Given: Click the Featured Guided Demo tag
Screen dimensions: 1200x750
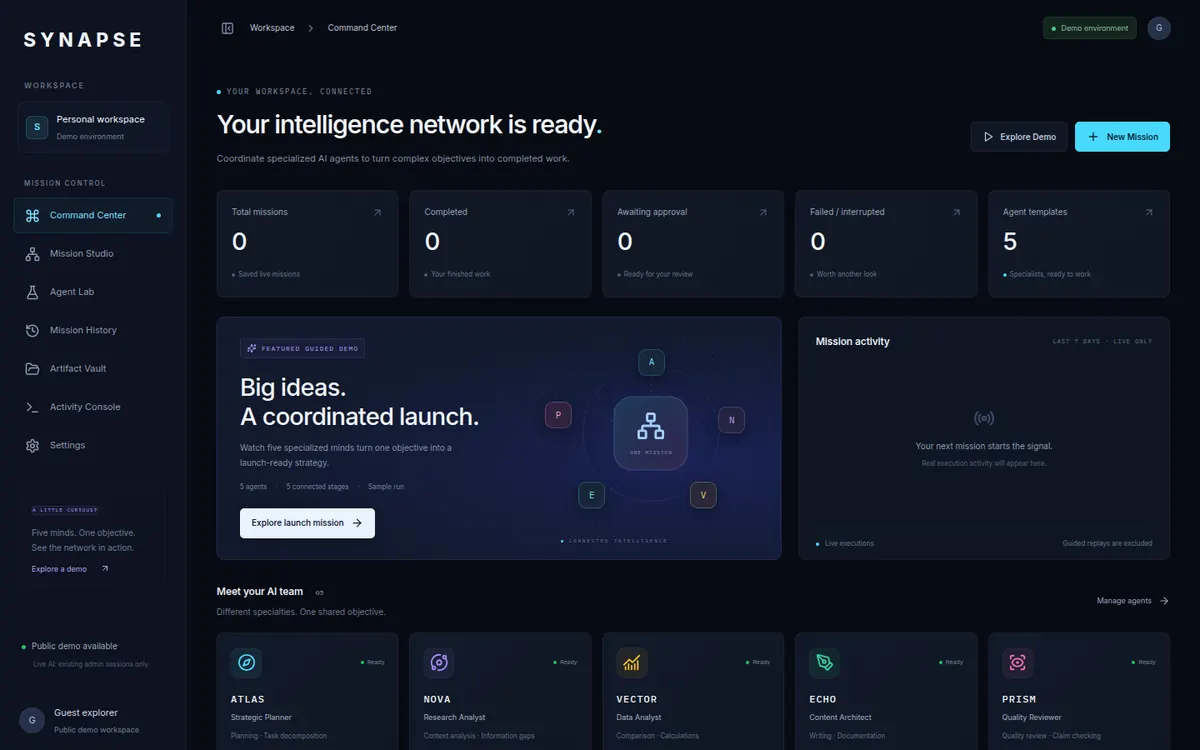Looking at the screenshot, I should point(302,348).
